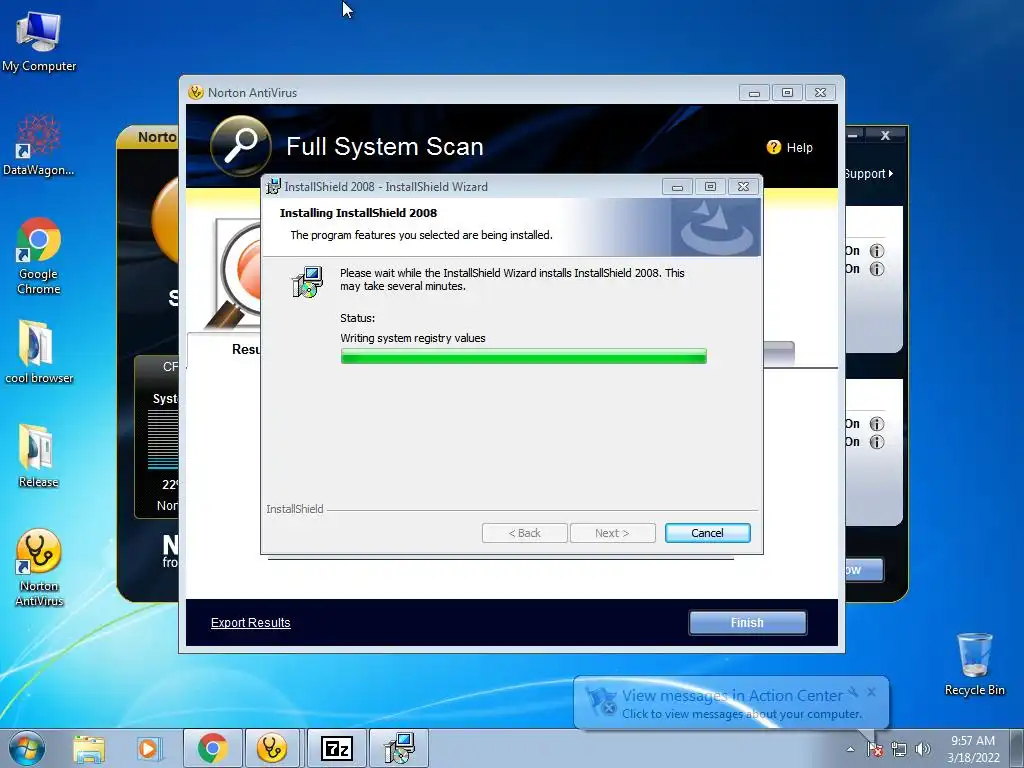The image size is (1024, 768).
Task: View messages in Action Center notification
Action: point(731,696)
